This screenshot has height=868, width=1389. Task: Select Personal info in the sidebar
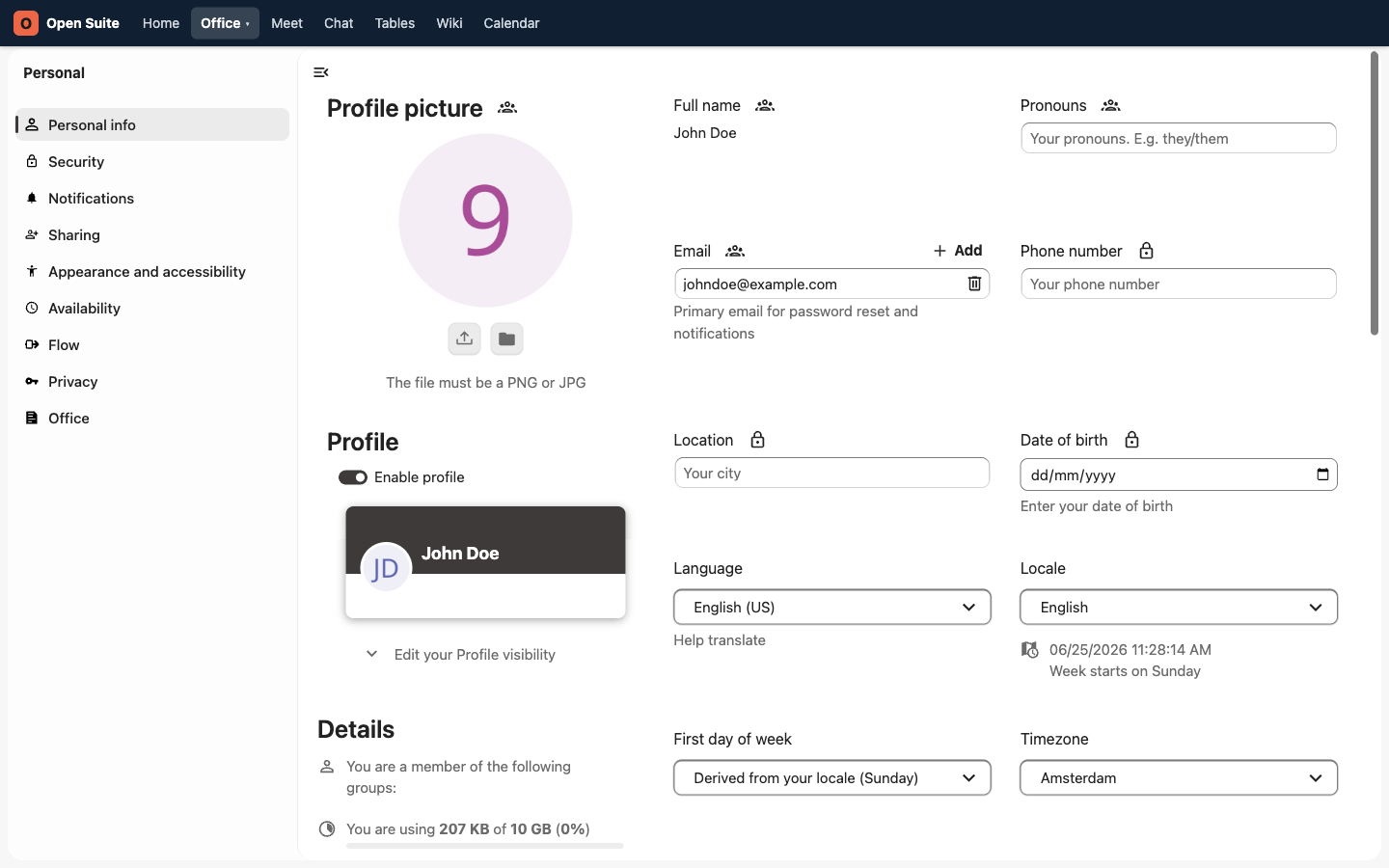[152, 124]
